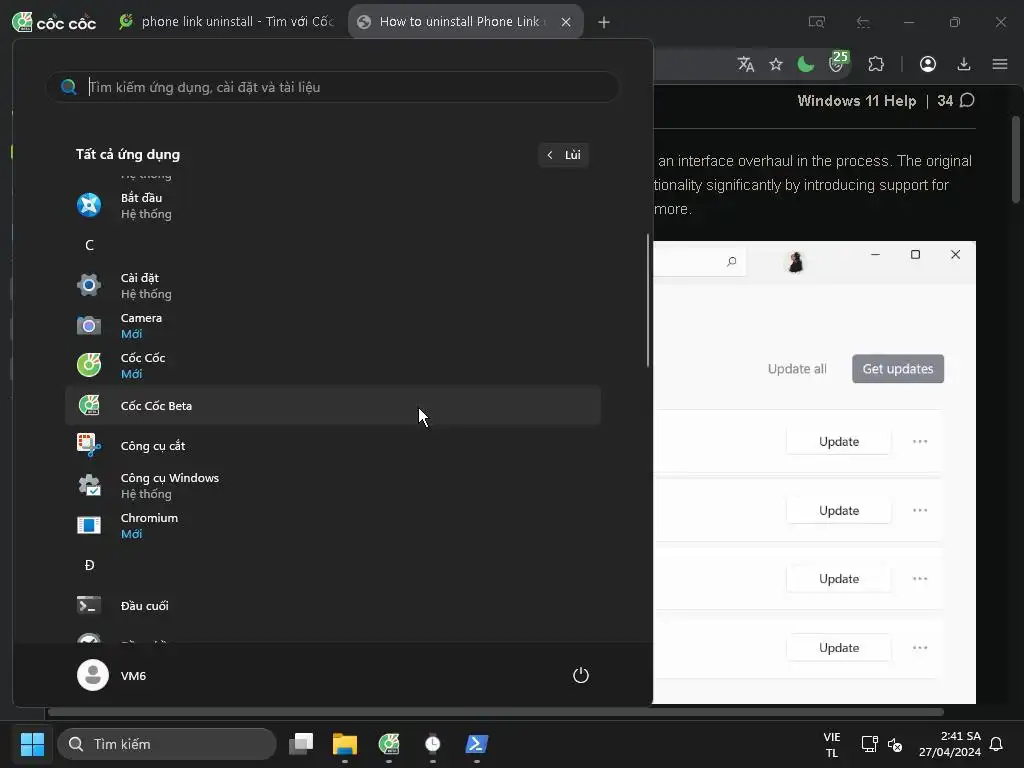Click the power button icon

pyautogui.click(x=581, y=675)
